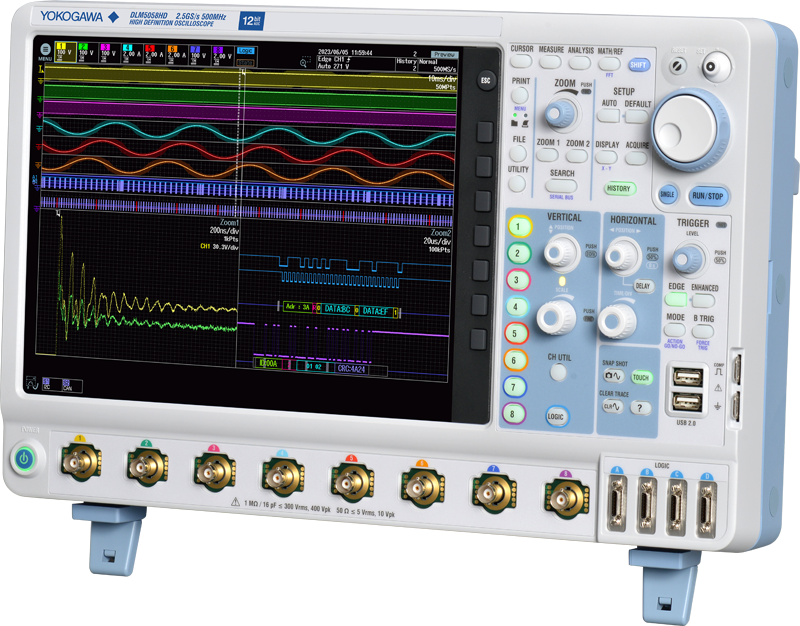Click the magnifier icon in screen header
Screen dimensions: 800x626
[304, 61]
